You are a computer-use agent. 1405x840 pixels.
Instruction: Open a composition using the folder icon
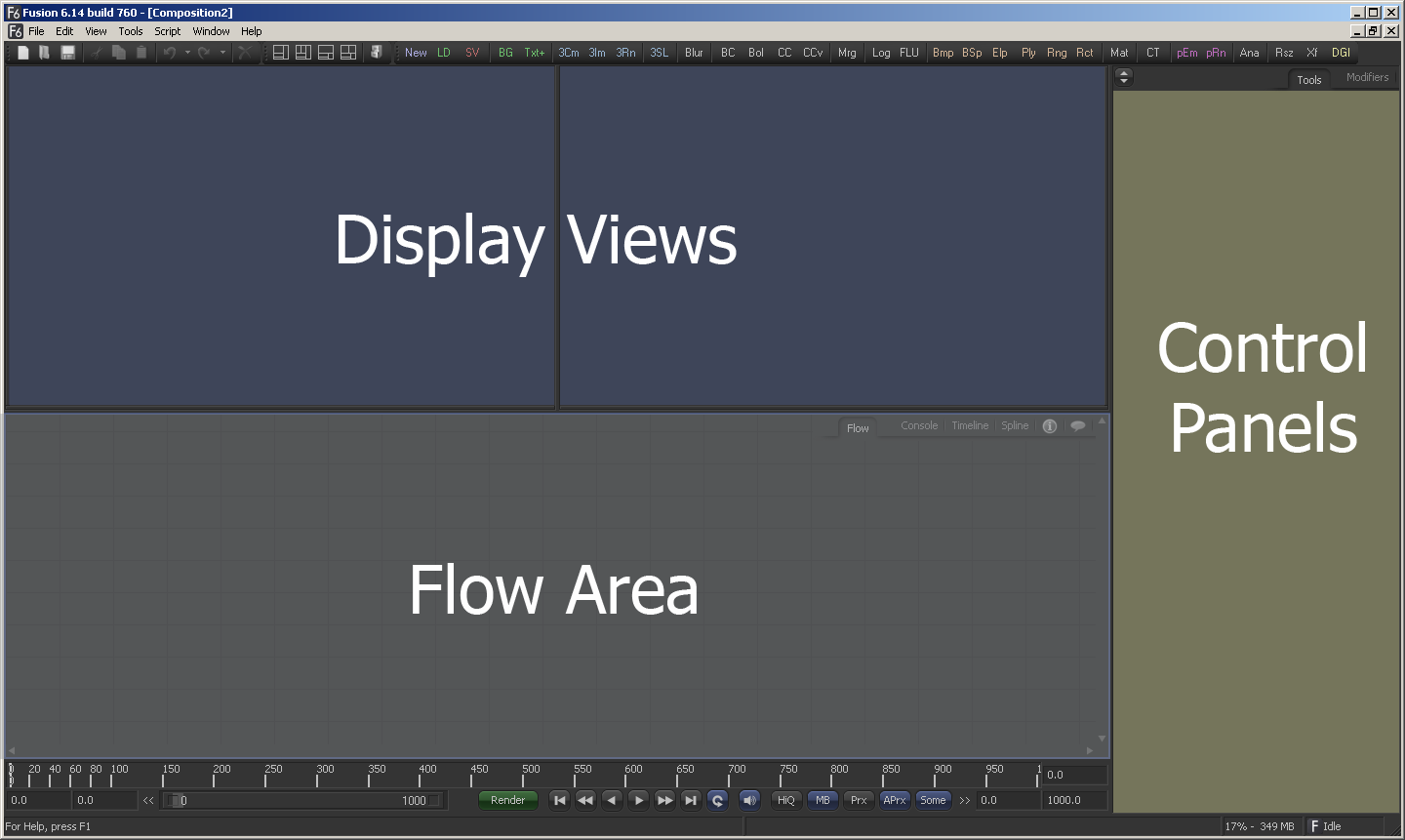pyautogui.click(x=44, y=53)
